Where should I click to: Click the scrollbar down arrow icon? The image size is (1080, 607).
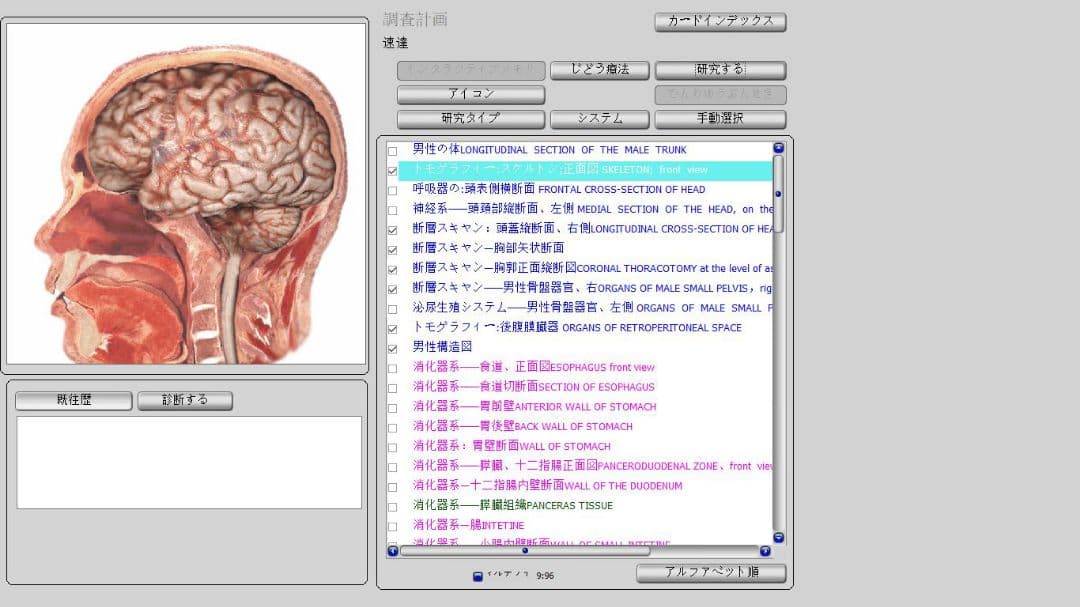778,537
